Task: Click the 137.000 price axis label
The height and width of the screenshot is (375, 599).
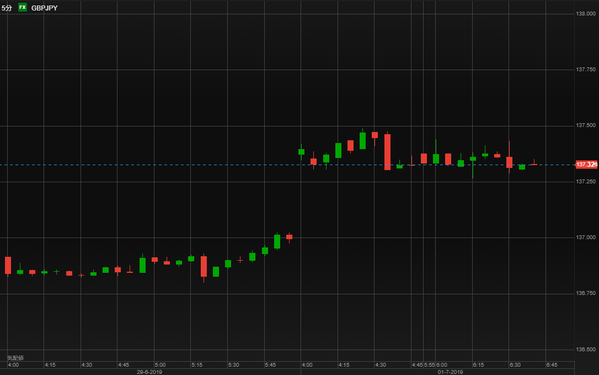Action: click(x=586, y=238)
